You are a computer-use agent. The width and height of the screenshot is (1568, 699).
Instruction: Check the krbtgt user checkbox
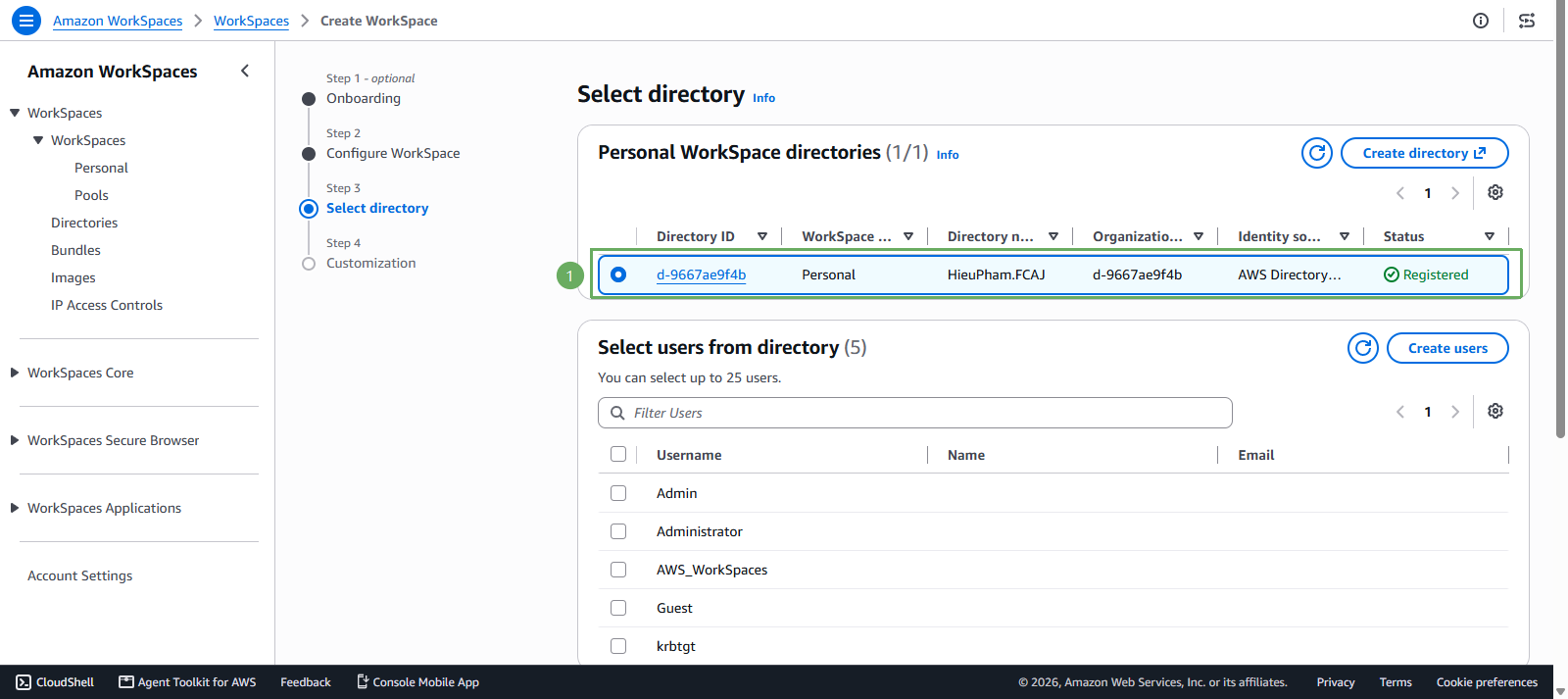coord(618,646)
